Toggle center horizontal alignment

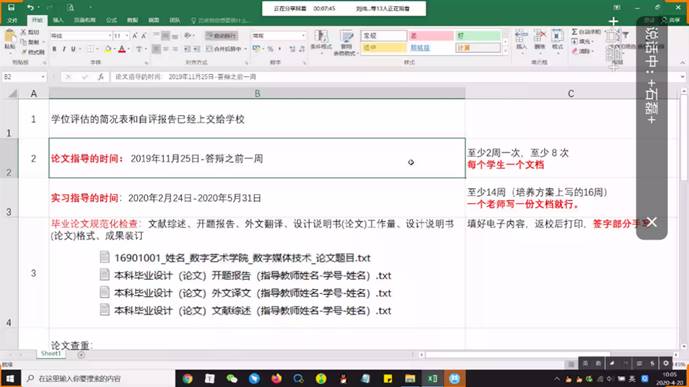tap(166, 49)
